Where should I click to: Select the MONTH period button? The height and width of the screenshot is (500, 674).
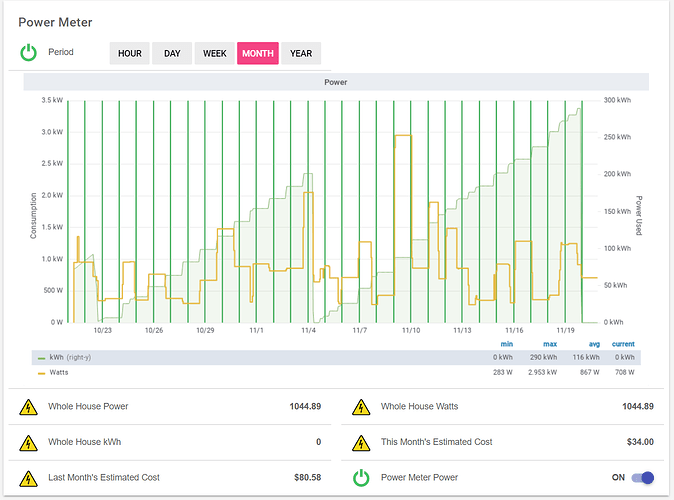(x=258, y=54)
